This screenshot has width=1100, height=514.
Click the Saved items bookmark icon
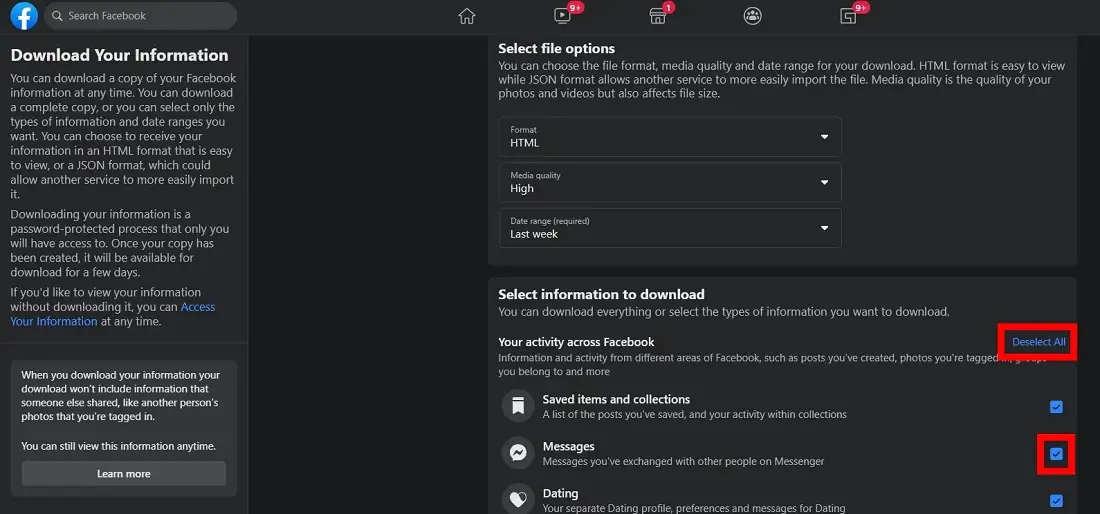click(518, 406)
